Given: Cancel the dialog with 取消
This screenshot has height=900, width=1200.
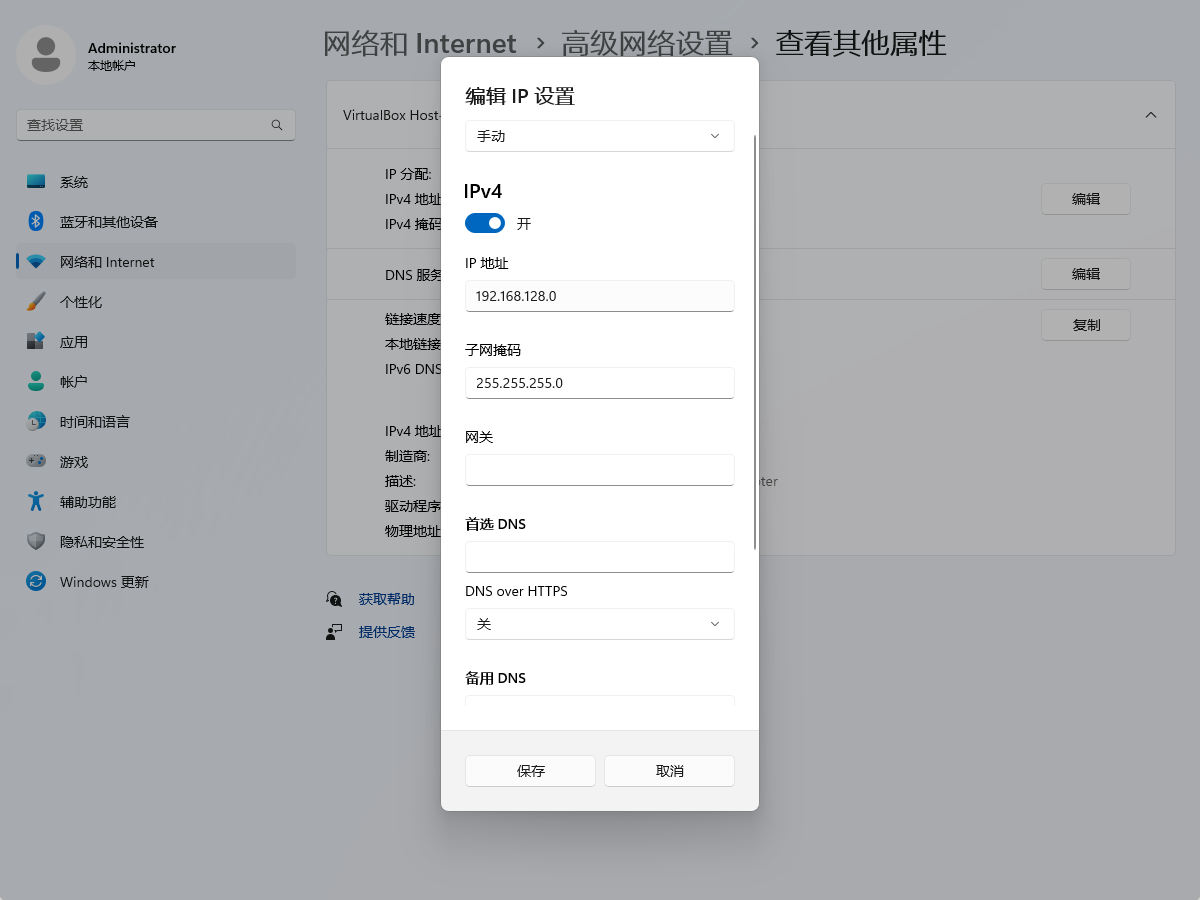Looking at the screenshot, I should 670,771.
